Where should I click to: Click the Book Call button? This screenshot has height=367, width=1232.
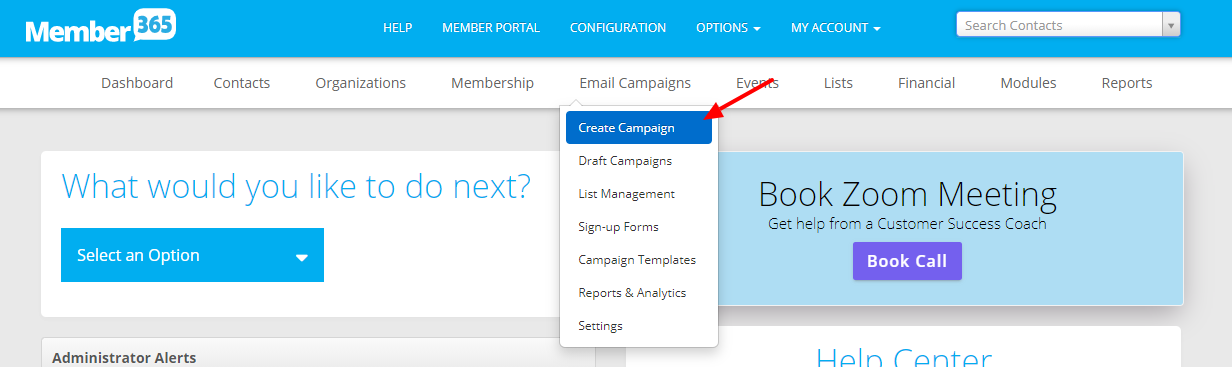907,261
